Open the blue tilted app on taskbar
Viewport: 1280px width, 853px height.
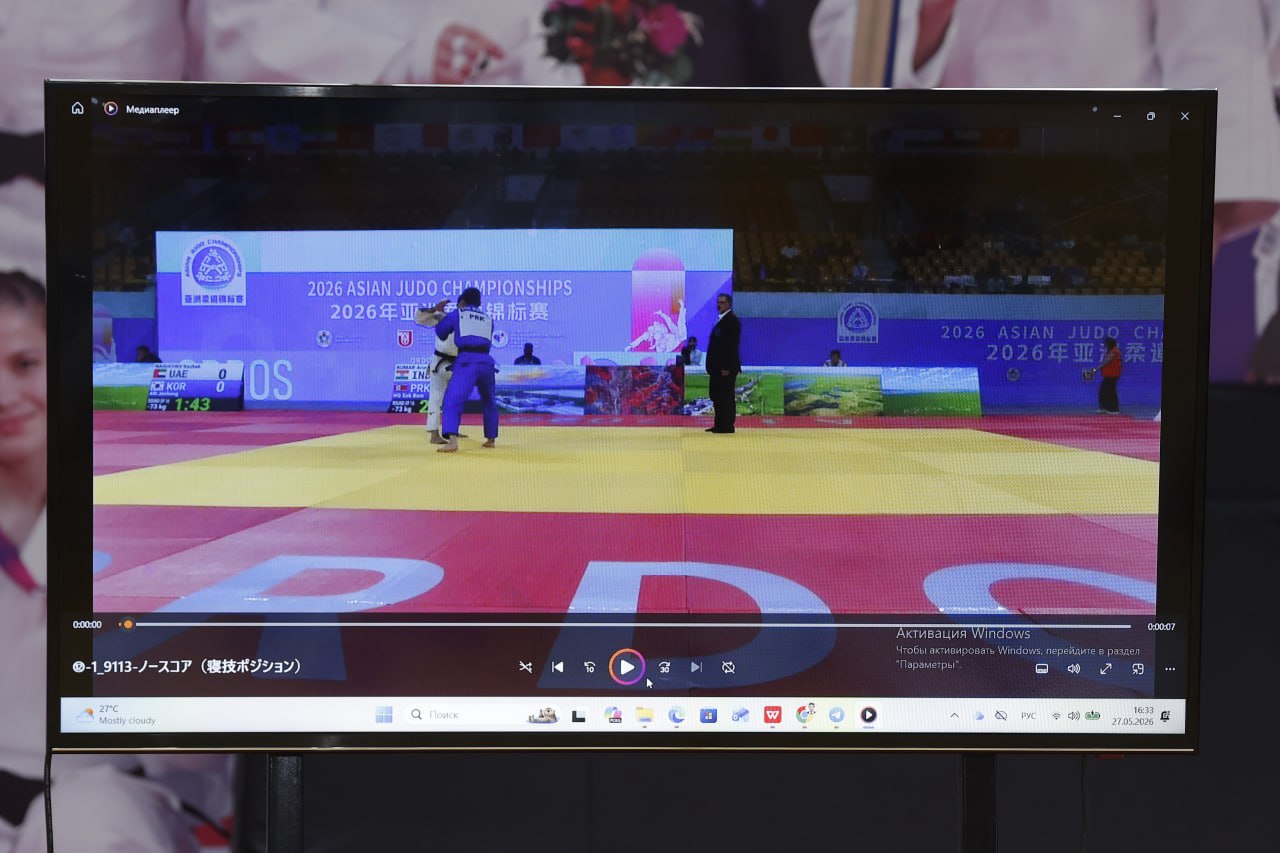tap(740, 715)
